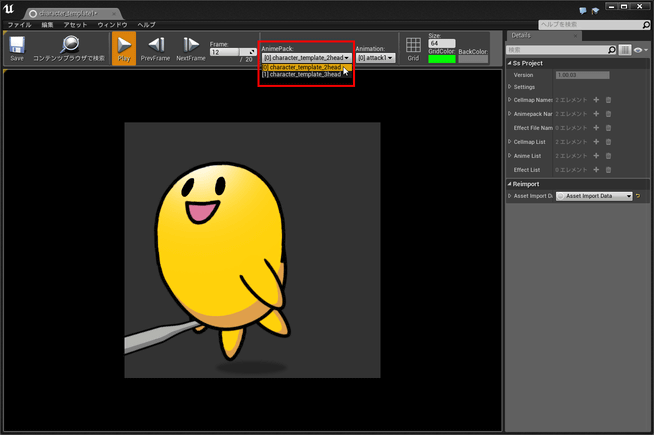Add element to Animepack Names with plus
This screenshot has width=654, height=435.
pyautogui.click(x=596, y=113)
